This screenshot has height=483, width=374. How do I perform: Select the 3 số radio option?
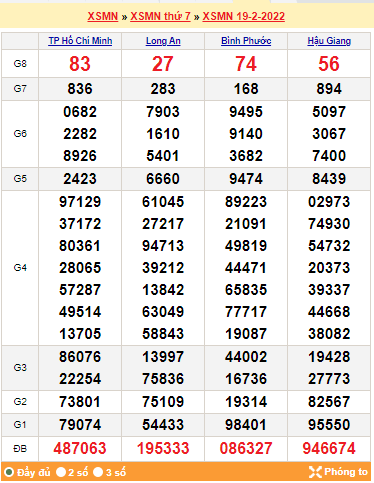click(98, 472)
